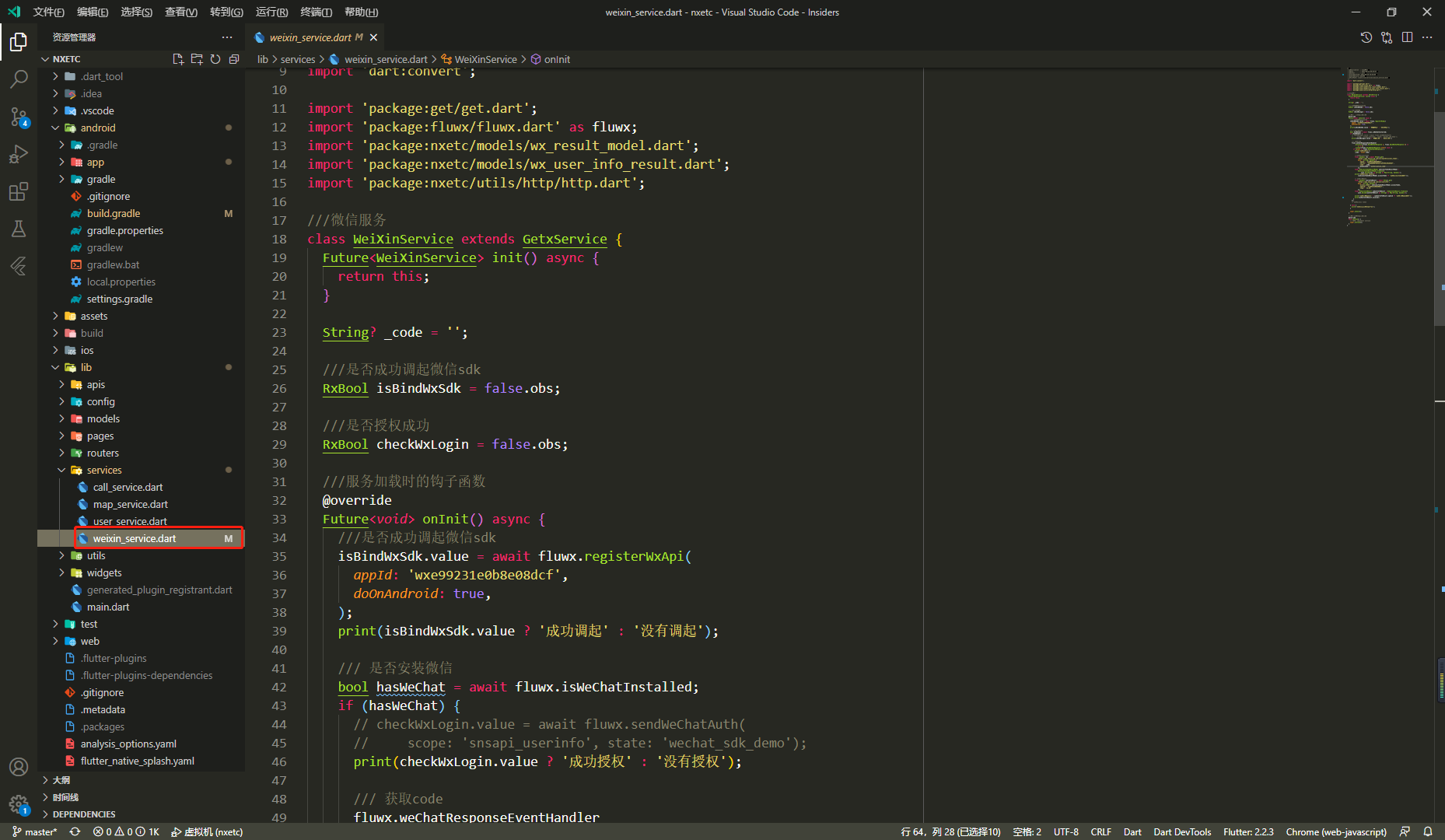Viewport: 1445px width, 840px height.
Task: Open map_service.dart file
Action: (141, 504)
